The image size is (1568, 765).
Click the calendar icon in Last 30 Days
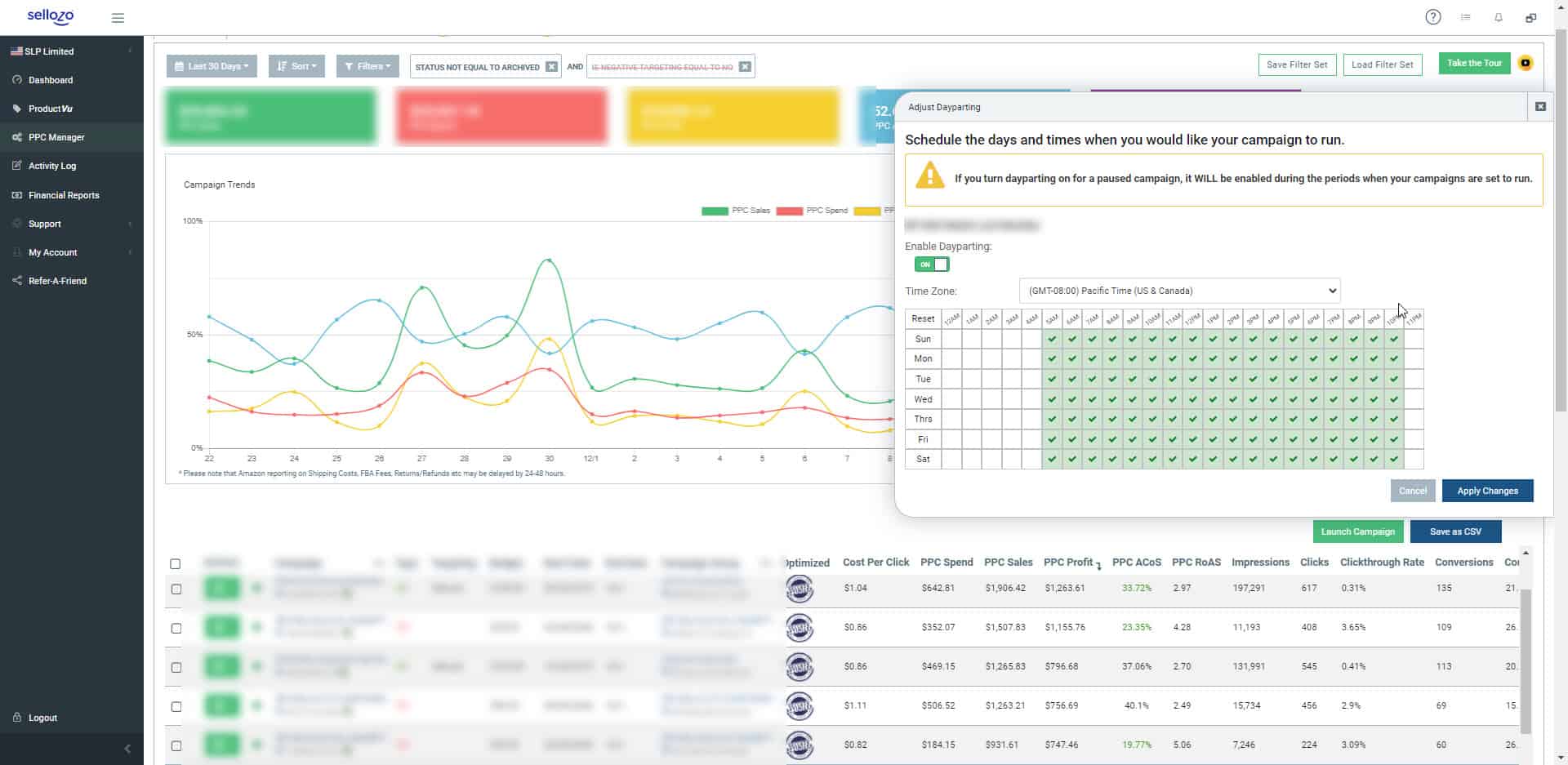pyautogui.click(x=180, y=65)
